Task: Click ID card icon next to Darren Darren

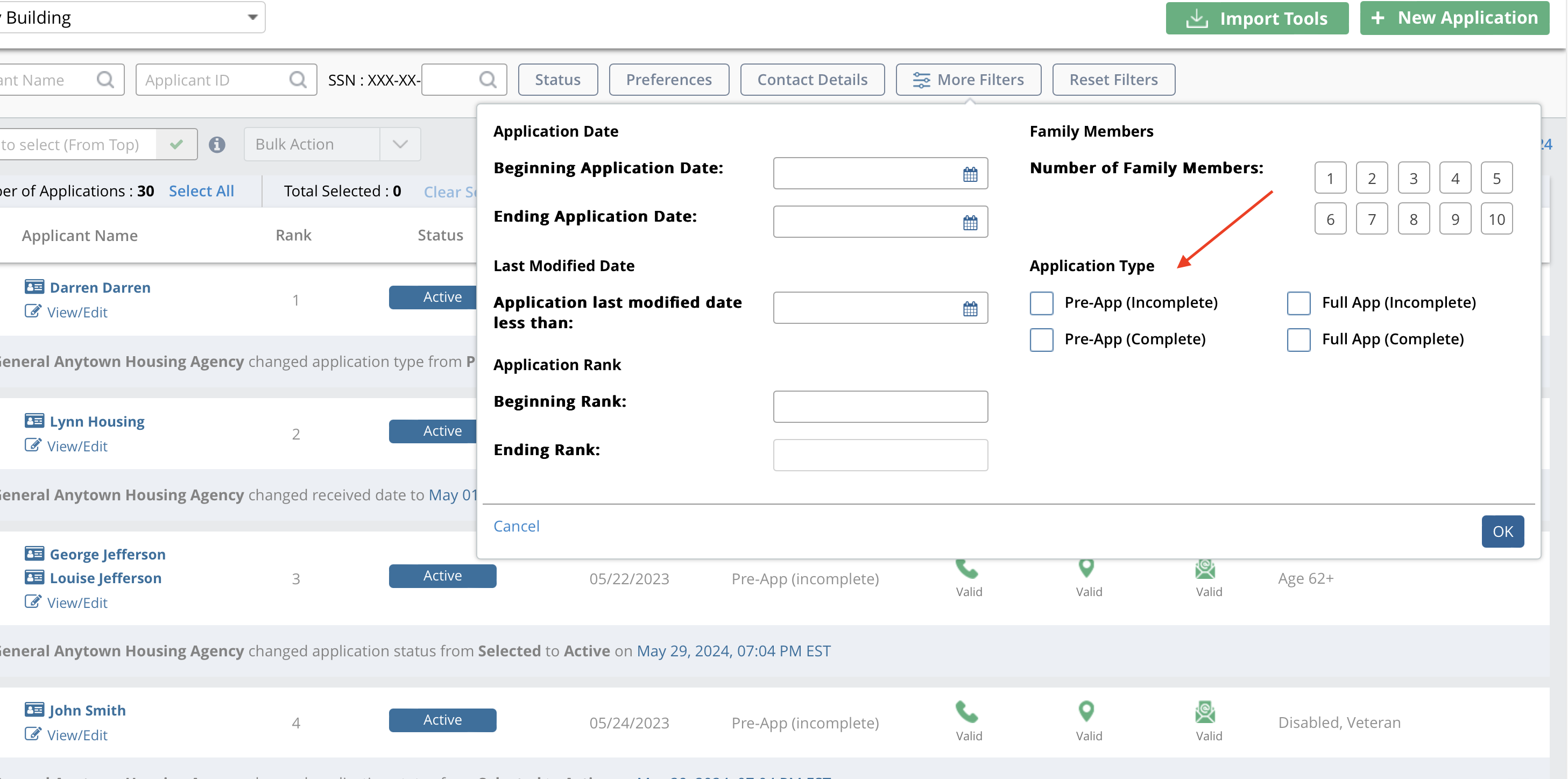Action: pyautogui.click(x=34, y=287)
